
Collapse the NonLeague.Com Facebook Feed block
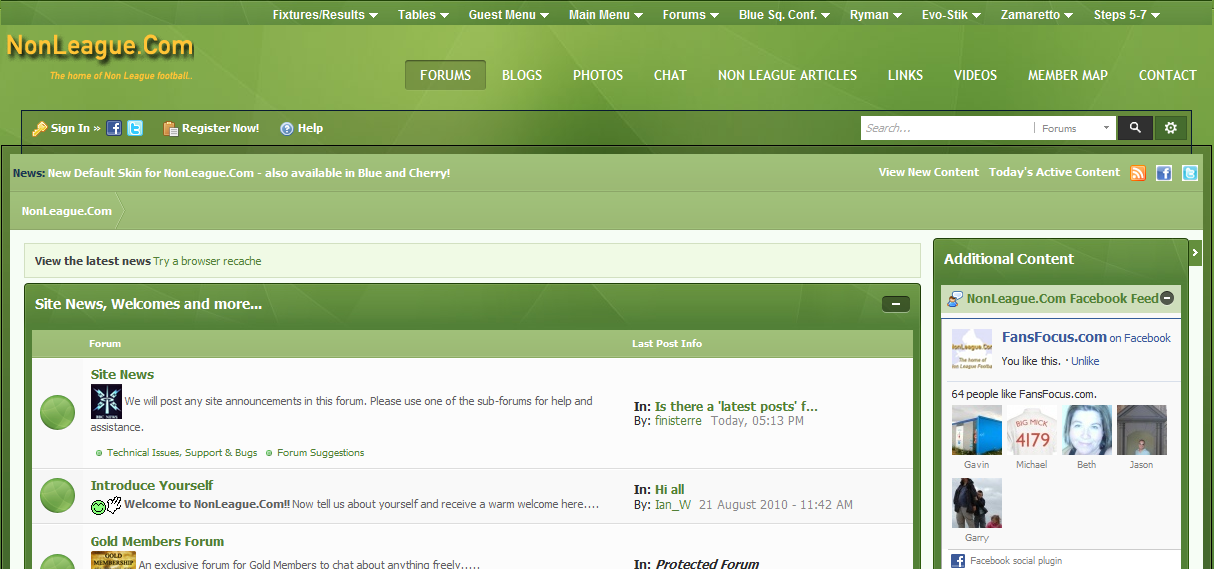point(1167,298)
